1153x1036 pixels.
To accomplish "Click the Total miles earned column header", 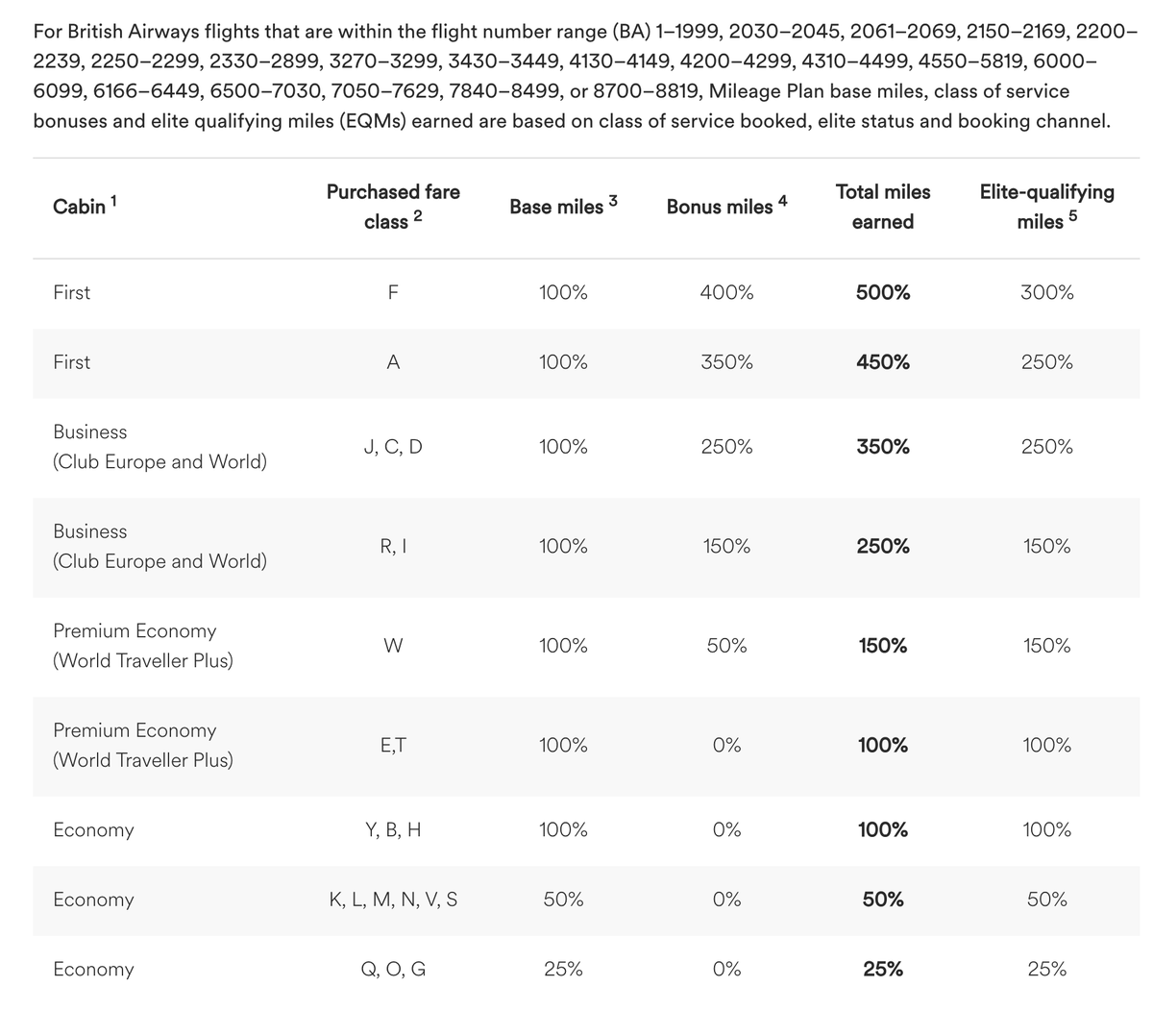I will pos(883,207).
